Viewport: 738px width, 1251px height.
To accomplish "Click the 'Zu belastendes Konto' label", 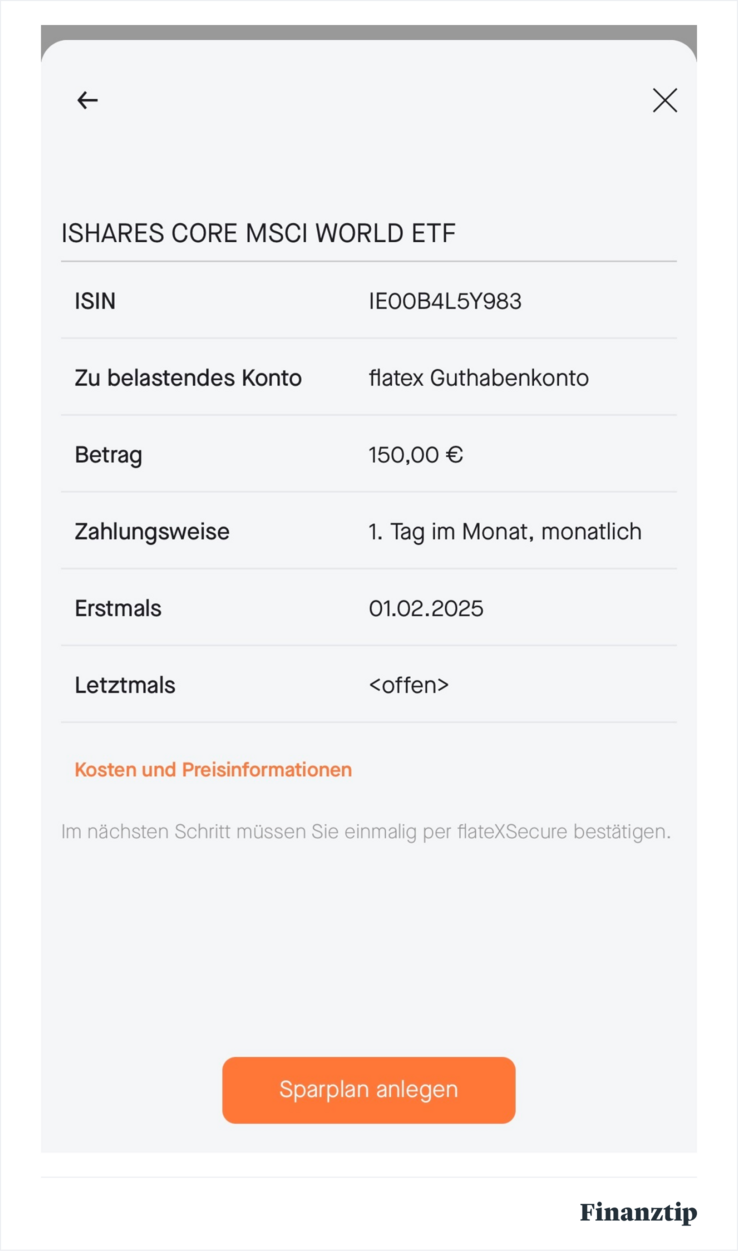I will pos(188,378).
